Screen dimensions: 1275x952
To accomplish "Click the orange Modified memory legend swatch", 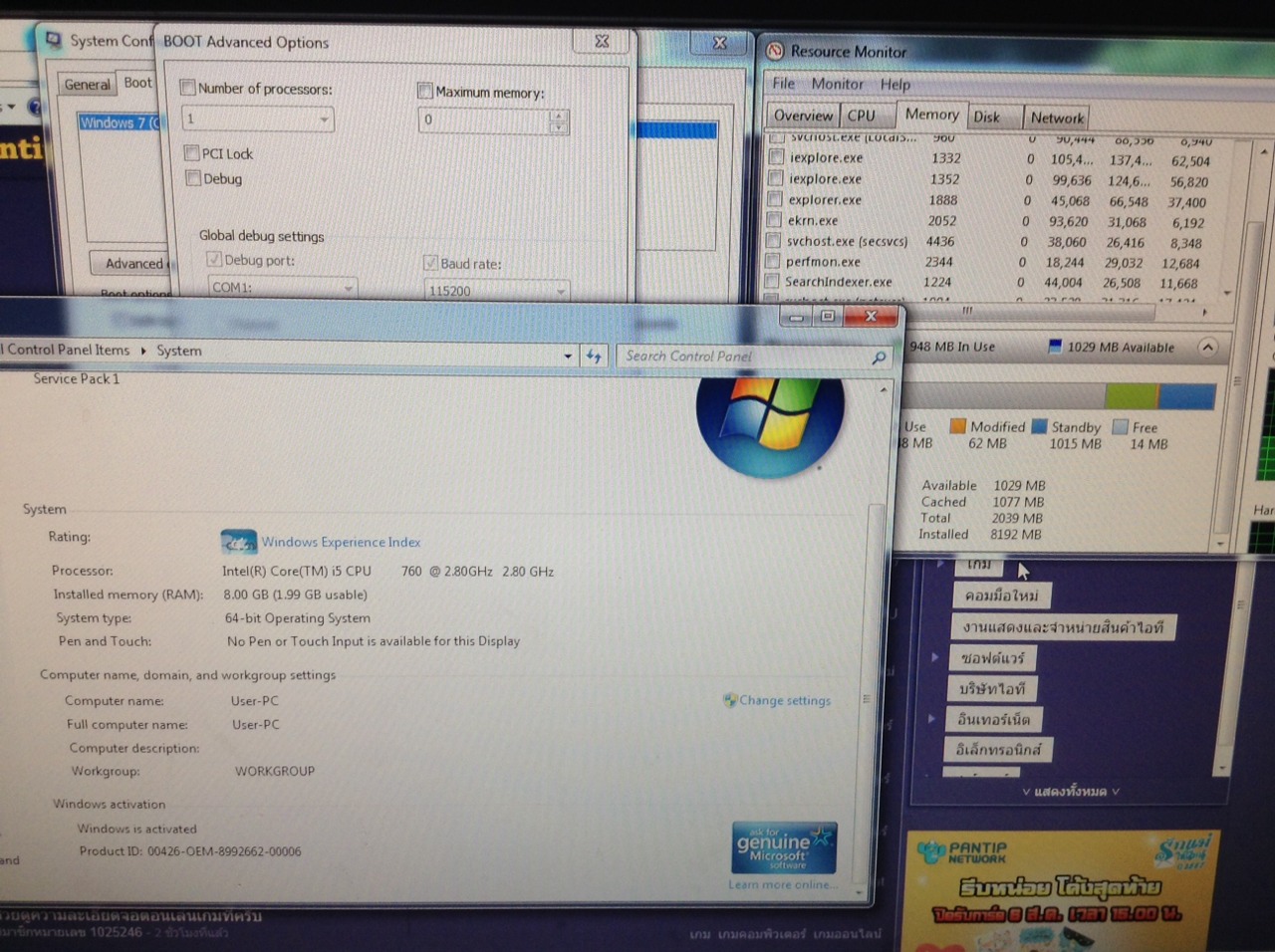I will pyautogui.click(x=957, y=426).
